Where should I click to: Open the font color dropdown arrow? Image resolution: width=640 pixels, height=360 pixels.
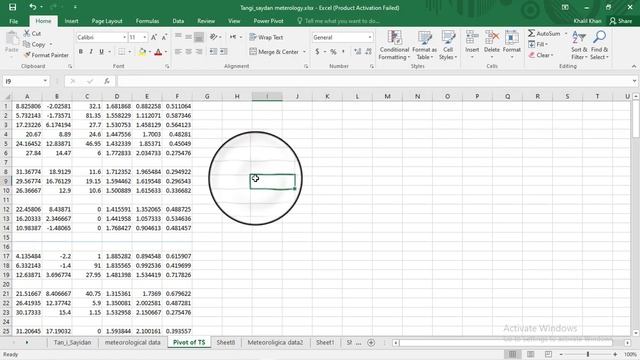(x=166, y=52)
